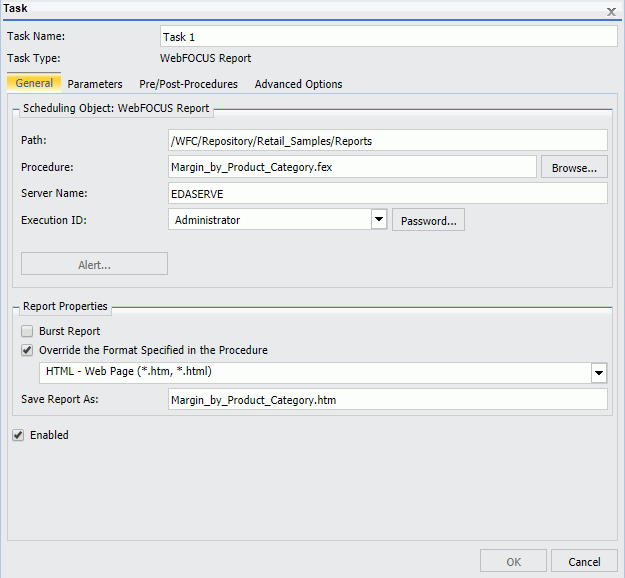The height and width of the screenshot is (578, 625).
Task: Click the Path: label
Action: click(34, 140)
